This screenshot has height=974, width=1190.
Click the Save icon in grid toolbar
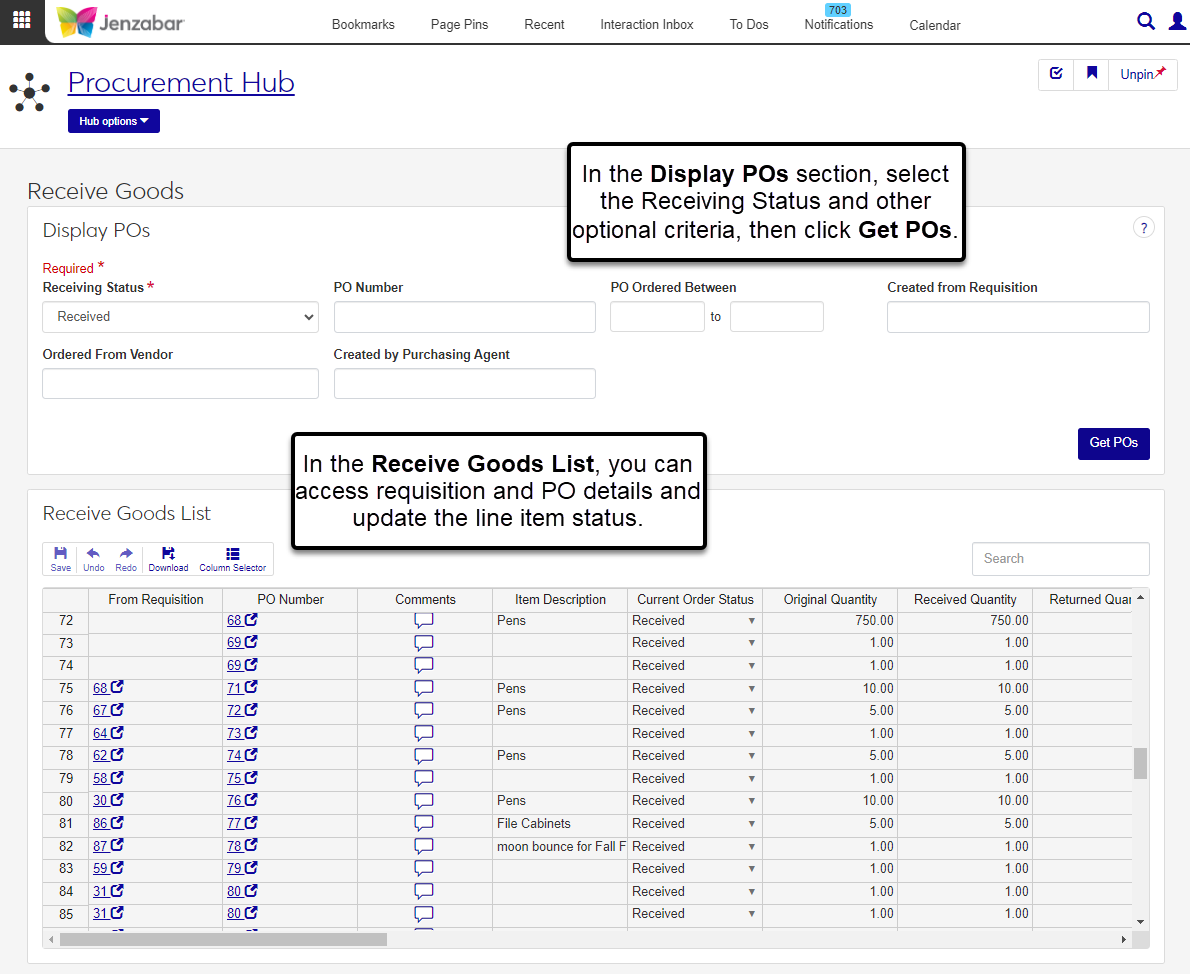pos(61,559)
